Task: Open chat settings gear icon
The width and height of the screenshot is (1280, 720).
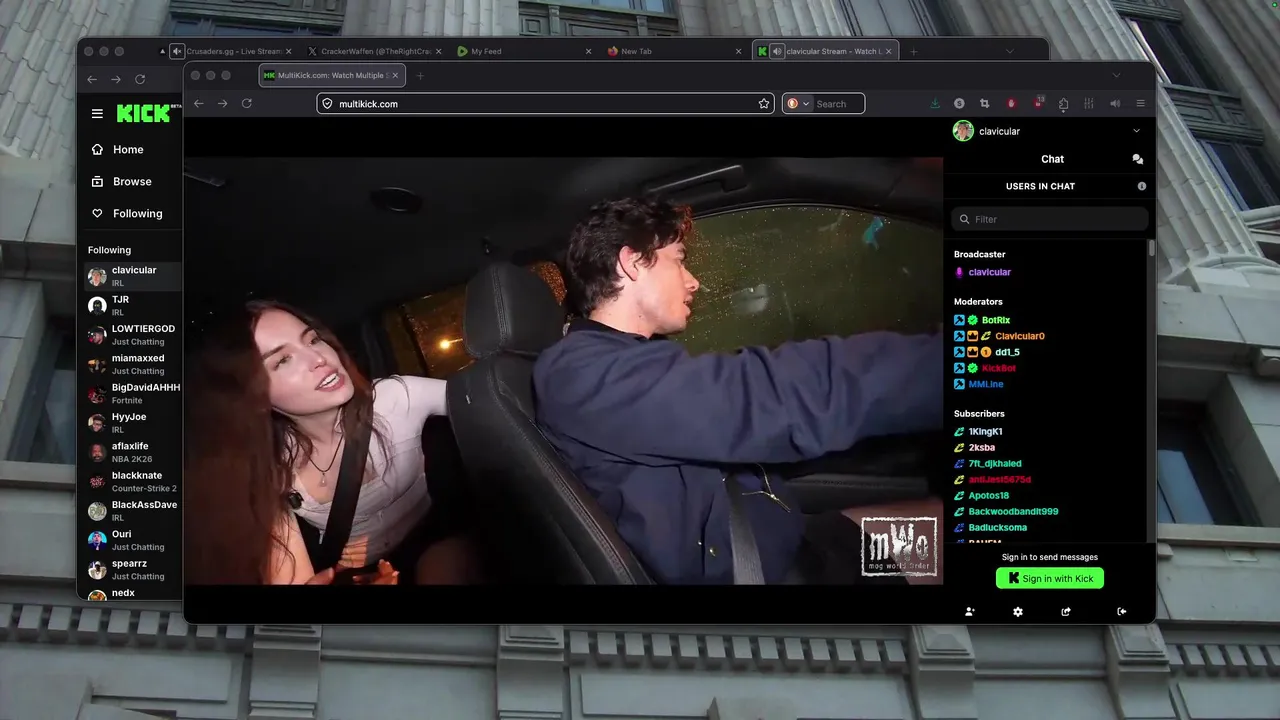Action: (x=1018, y=612)
